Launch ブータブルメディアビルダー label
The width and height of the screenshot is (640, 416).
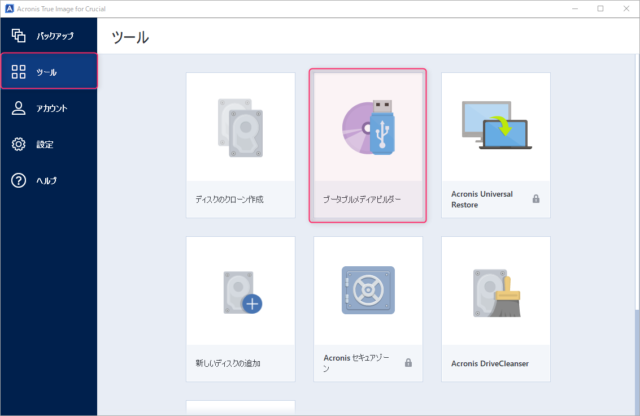[x=362, y=199]
